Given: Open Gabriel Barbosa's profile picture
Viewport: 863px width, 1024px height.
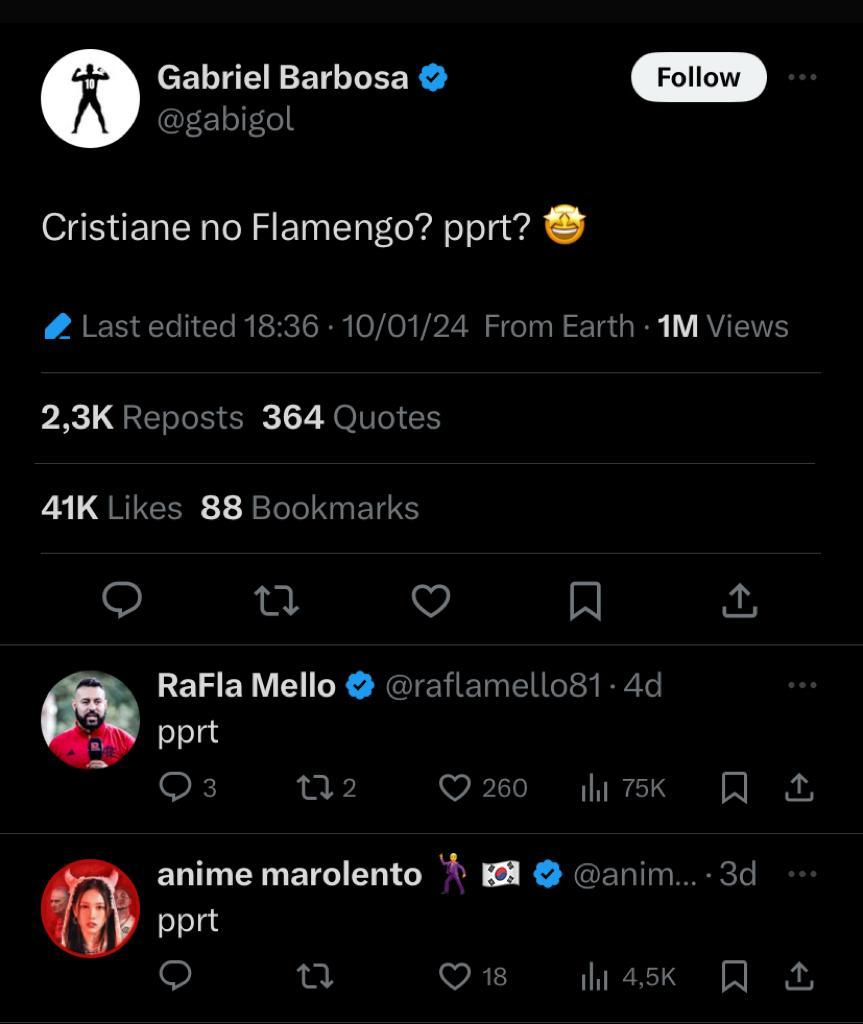Looking at the screenshot, I should click(x=90, y=98).
